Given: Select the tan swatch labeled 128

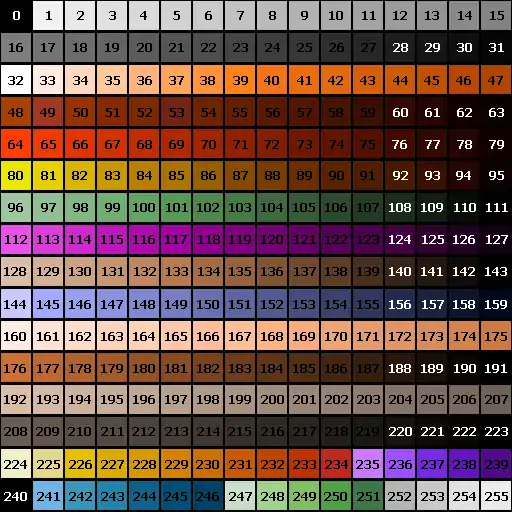Looking at the screenshot, I should point(16,271).
